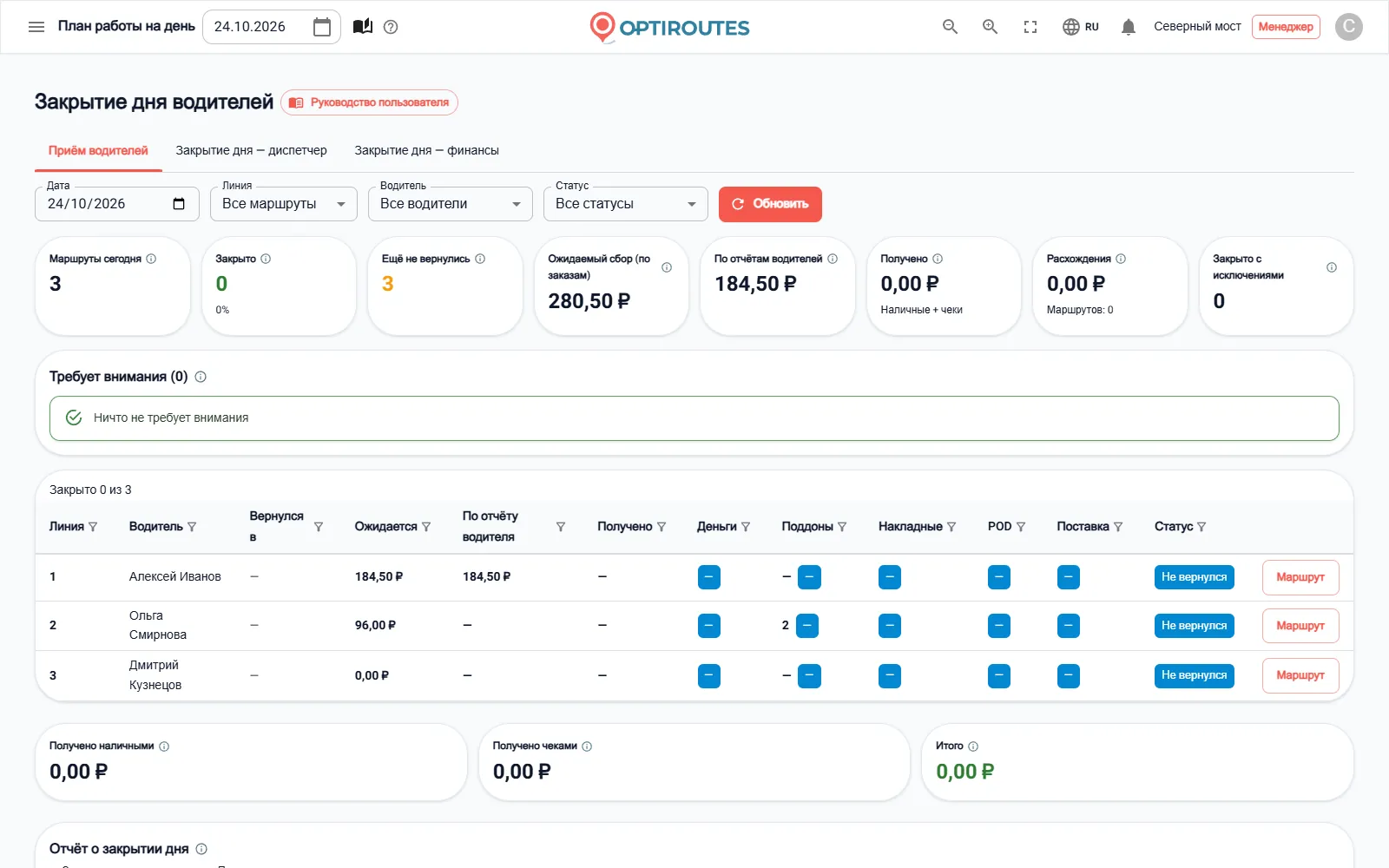The height and width of the screenshot is (868, 1389).
Task: Toggle Поставка indicator for Ольга Смирнова
Action: tap(1069, 626)
